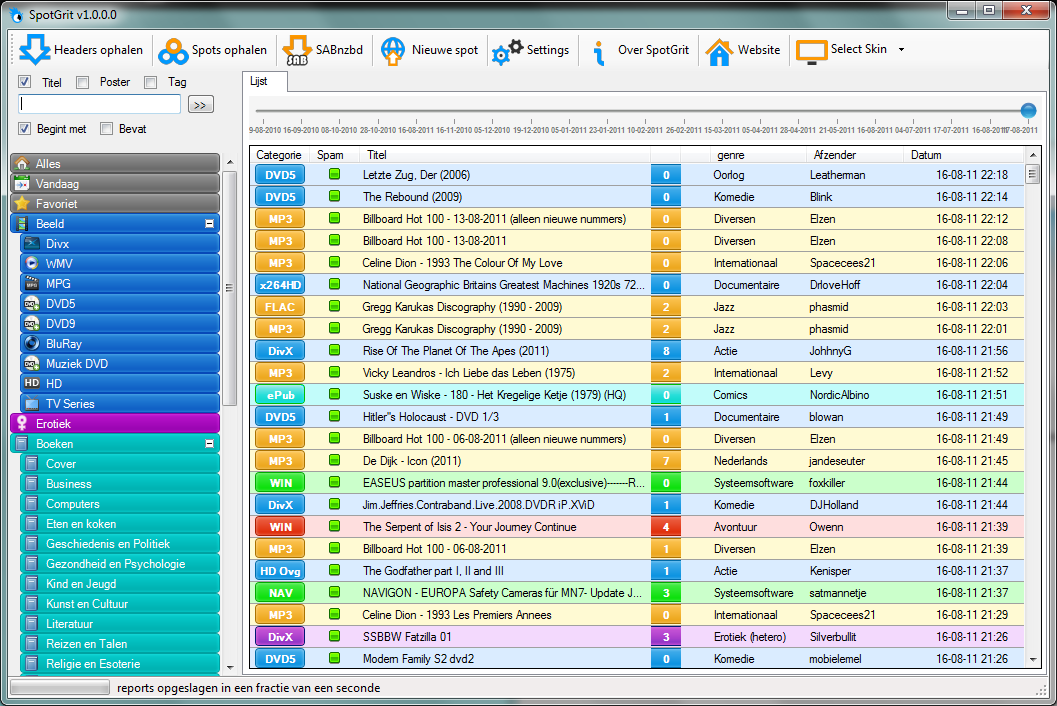Viewport: 1057px width, 706px height.
Task: Click the Over SpotGrit label
Action: [653, 50]
